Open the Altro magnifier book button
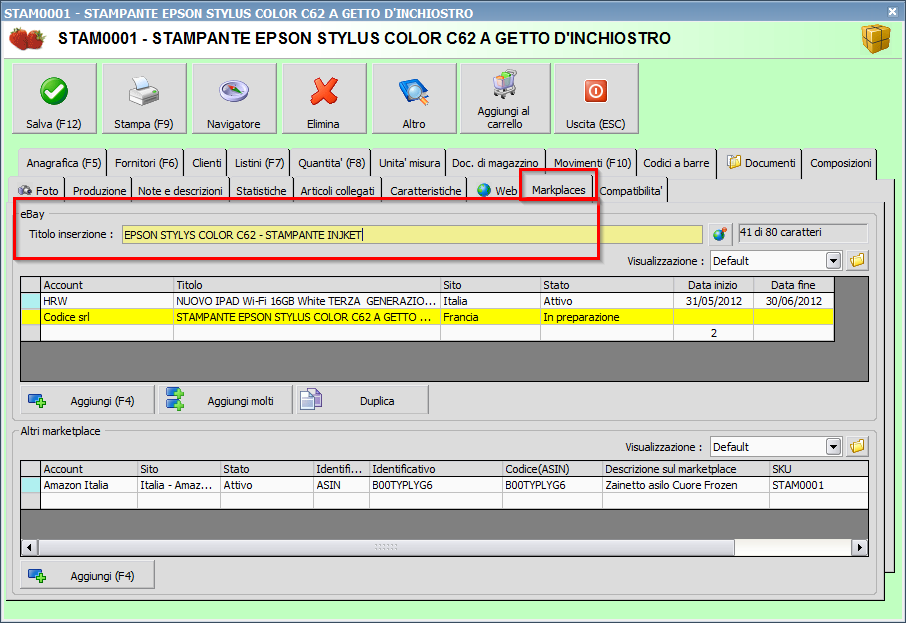906x623 pixels. pyautogui.click(x=414, y=99)
